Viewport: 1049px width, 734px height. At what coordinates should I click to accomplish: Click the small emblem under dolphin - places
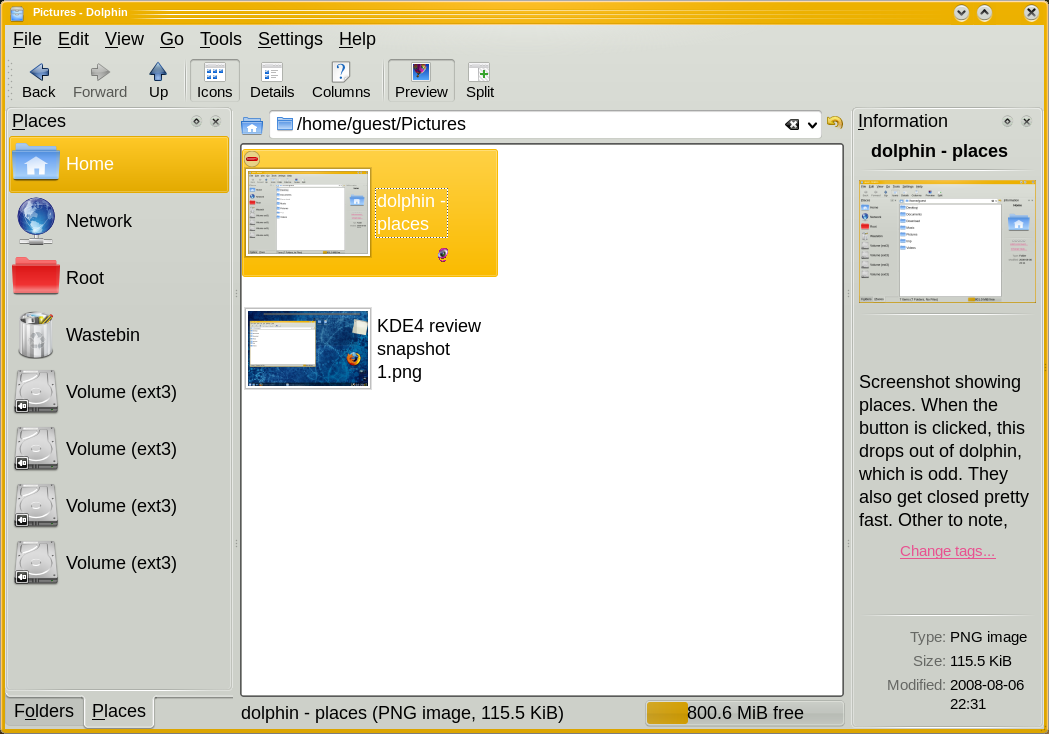[443, 254]
